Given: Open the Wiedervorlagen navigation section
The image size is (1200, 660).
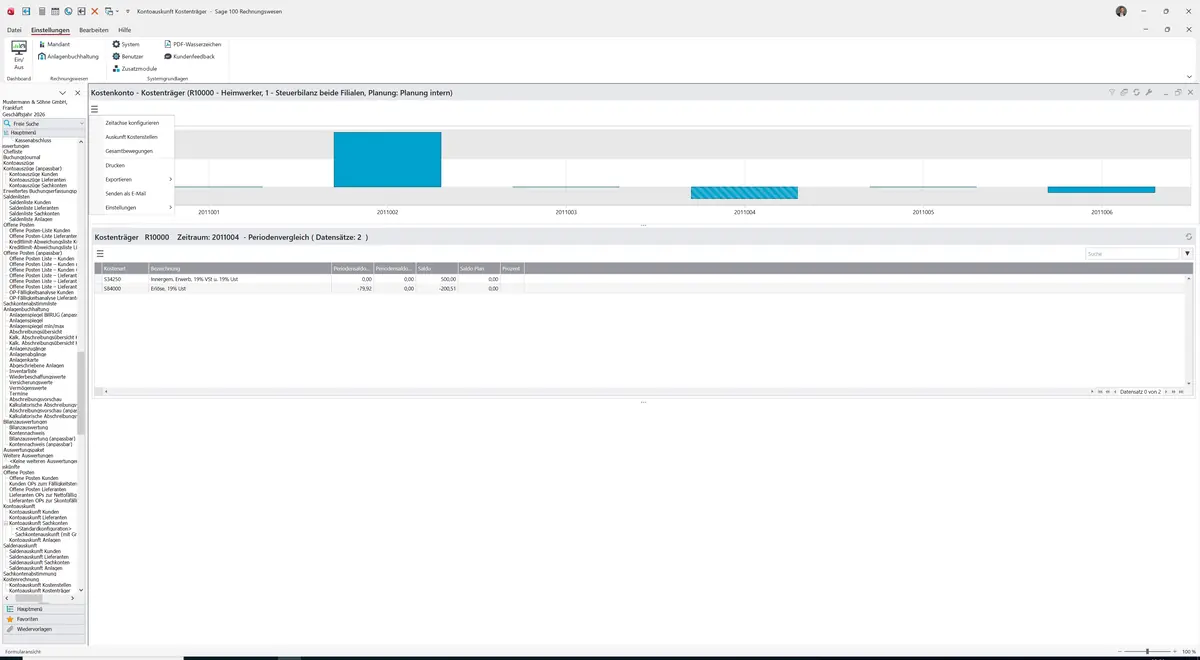Looking at the screenshot, I should (x=43, y=629).
